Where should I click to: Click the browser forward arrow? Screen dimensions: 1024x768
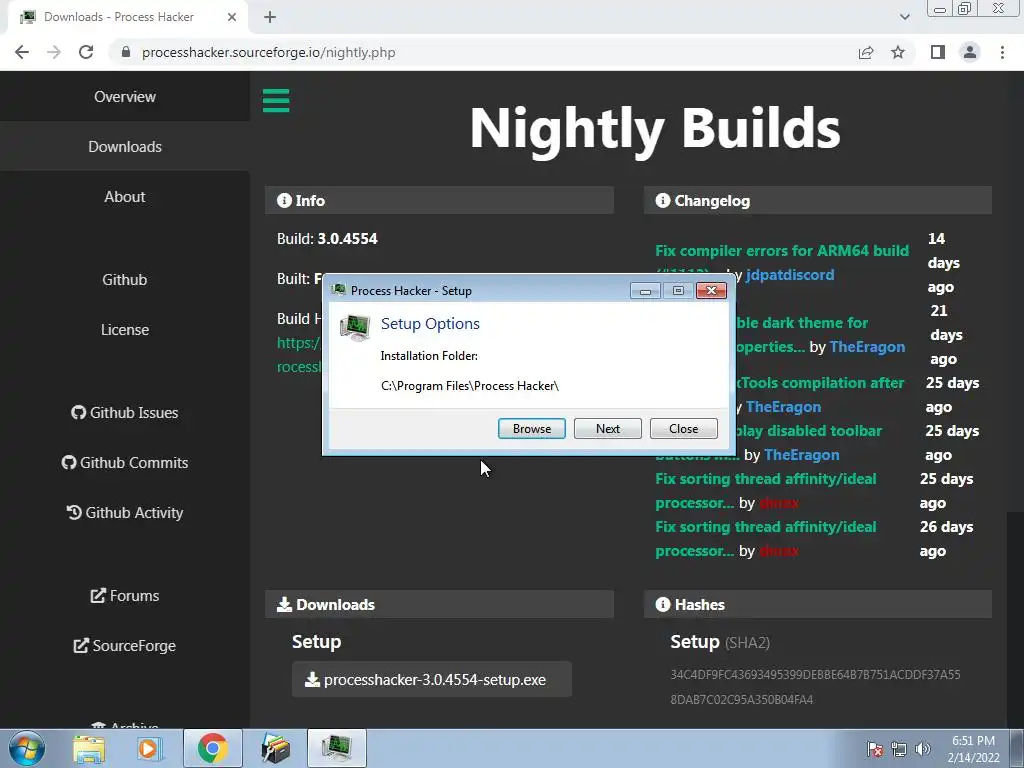point(54,52)
